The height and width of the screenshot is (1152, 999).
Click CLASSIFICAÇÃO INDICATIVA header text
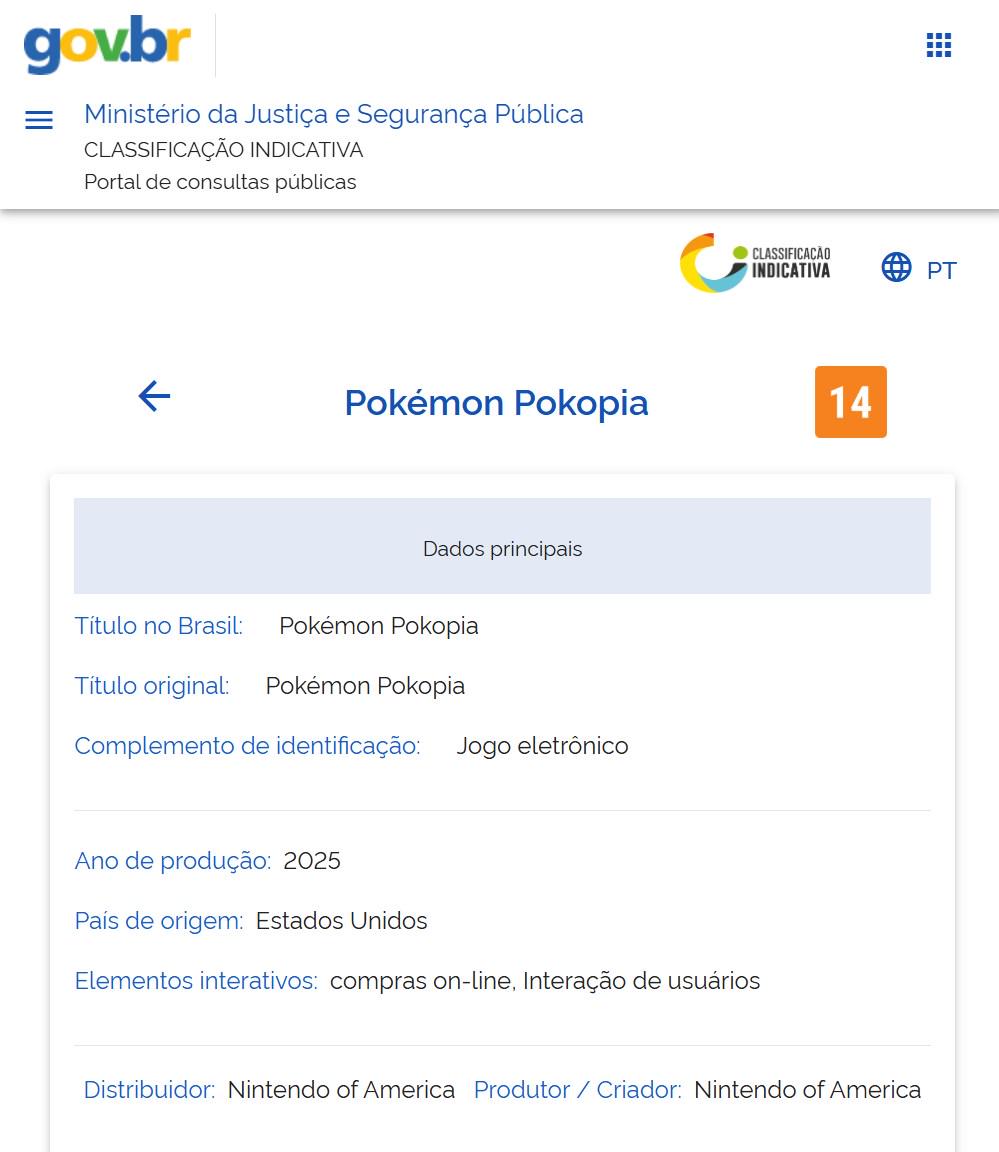click(223, 150)
